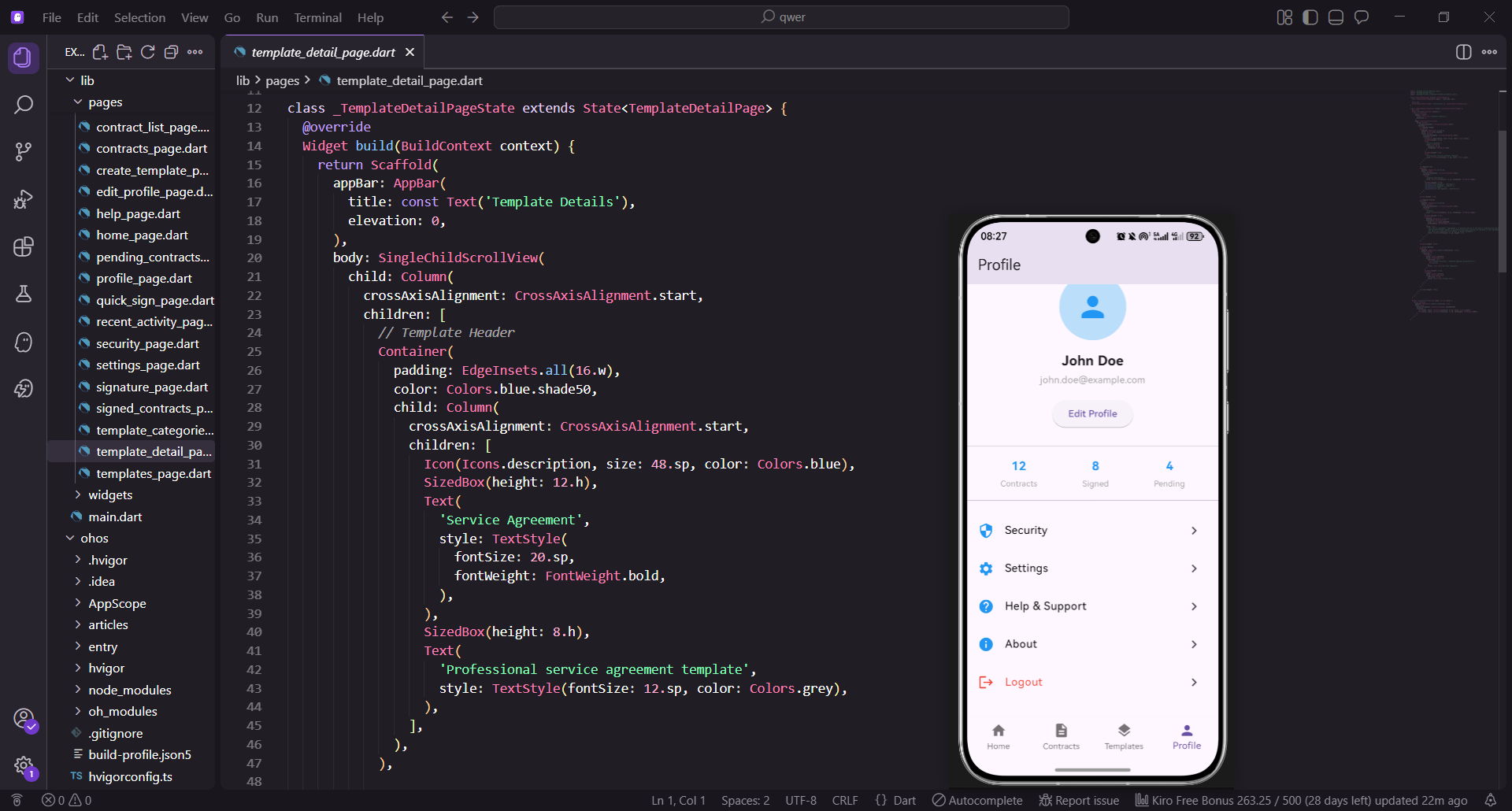Tap Edit Profile button in phone preview
Screen dimensions: 1512x811
click(1092, 413)
